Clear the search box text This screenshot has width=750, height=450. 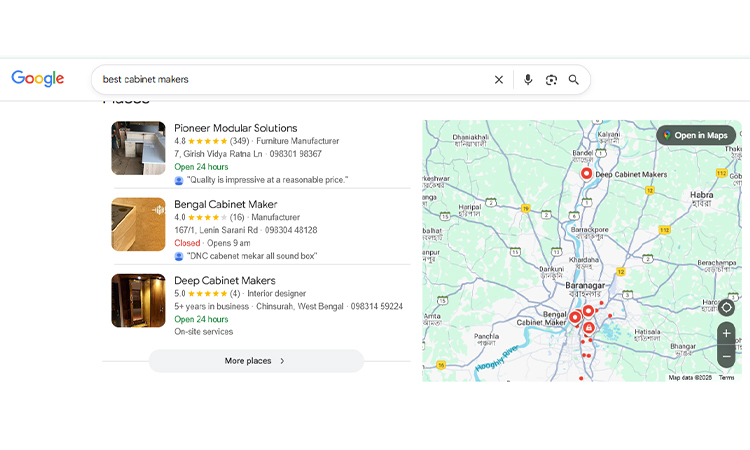click(x=499, y=80)
